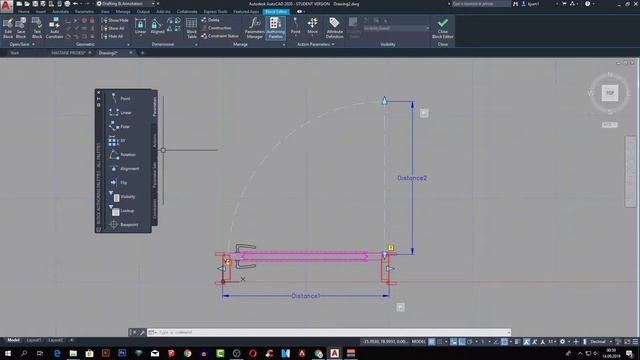
Task: Pick Alignment parameter in authoring palette
Action: click(124, 169)
